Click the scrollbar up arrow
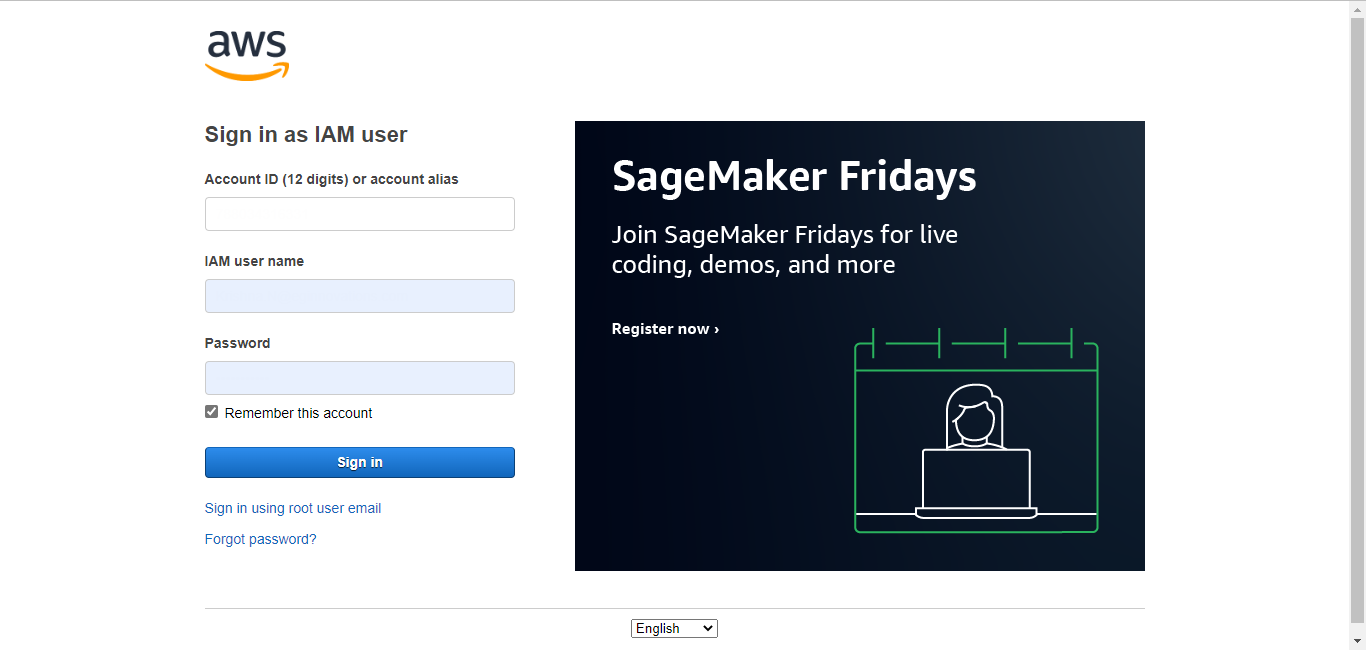The image size is (1366, 650). tap(1357, 9)
